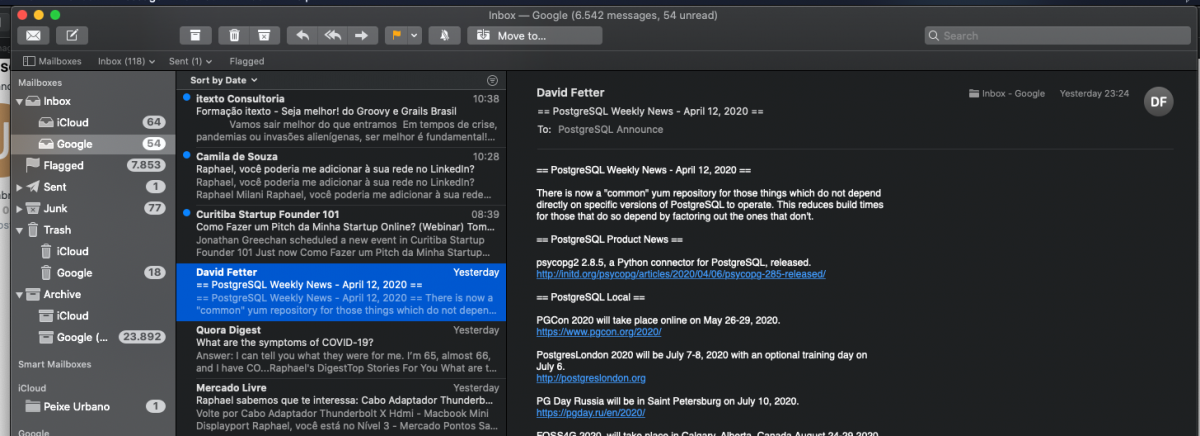Select Google archive with 23.892 badge
Viewport: 1200px width, 436px height.
[x=92, y=337]
